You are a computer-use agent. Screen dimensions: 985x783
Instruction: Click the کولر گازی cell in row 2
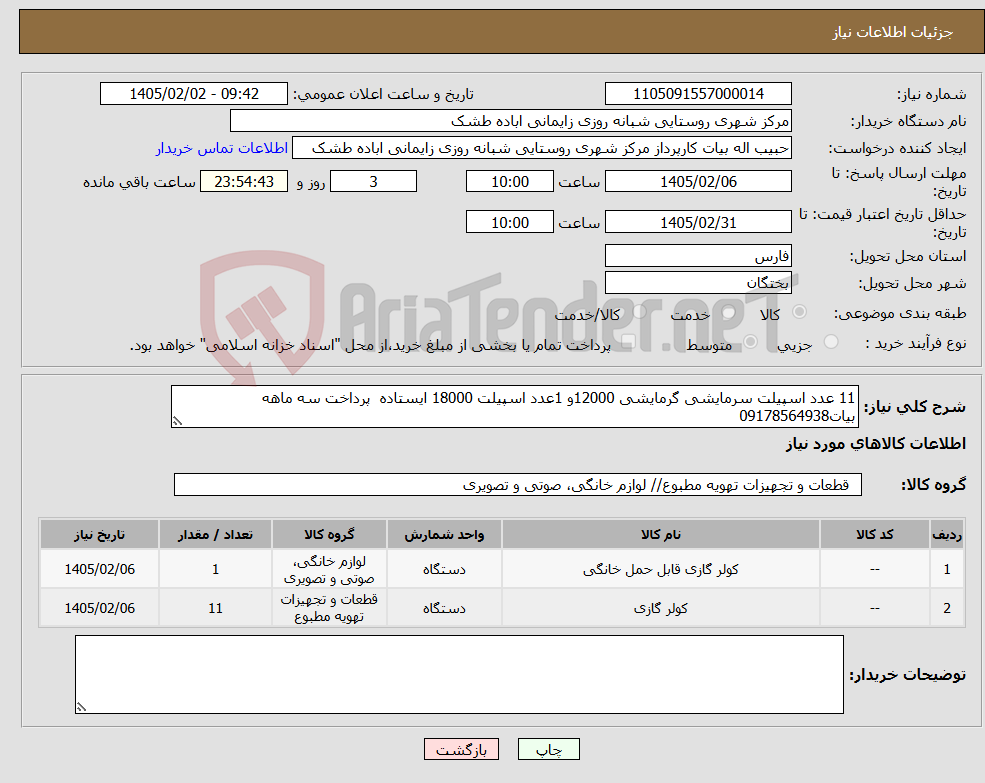pyautogui.click(x=660, y=608)
